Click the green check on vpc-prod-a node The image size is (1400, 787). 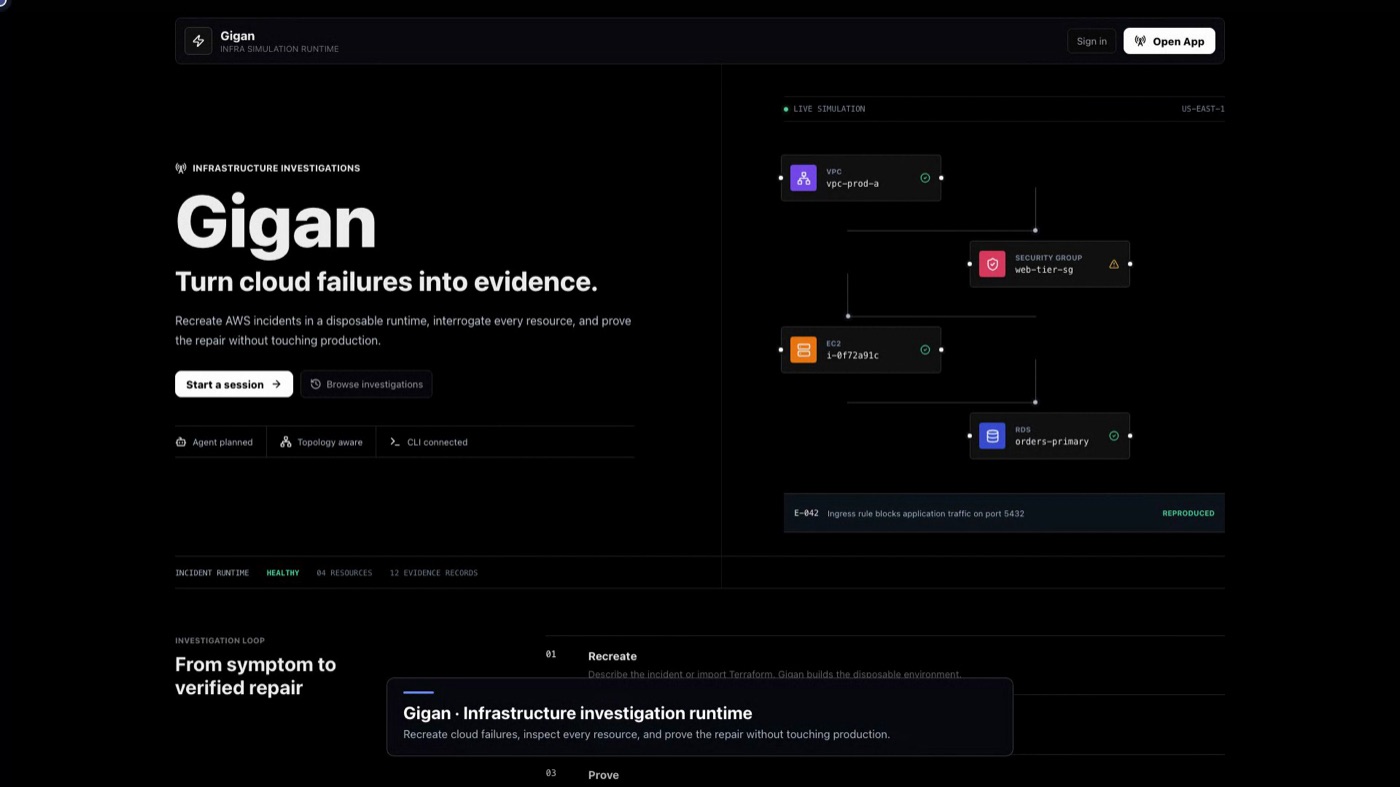[925, 178]
